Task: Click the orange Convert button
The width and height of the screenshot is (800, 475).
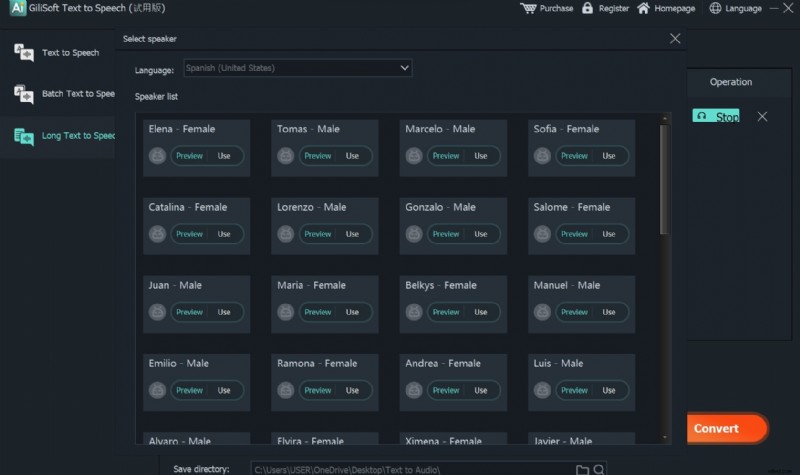Action: pos(727,428)
